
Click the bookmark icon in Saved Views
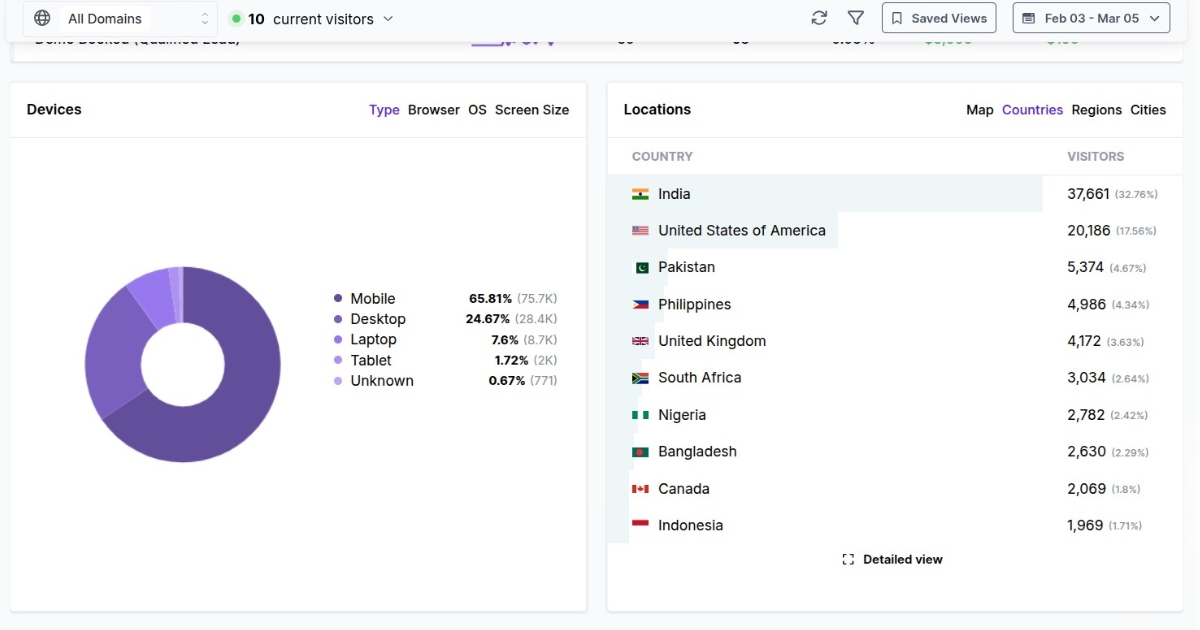[898, 17]
